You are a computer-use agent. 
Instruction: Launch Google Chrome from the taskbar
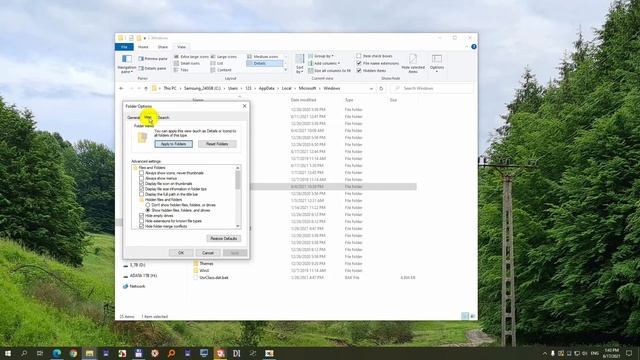point(73,353)
